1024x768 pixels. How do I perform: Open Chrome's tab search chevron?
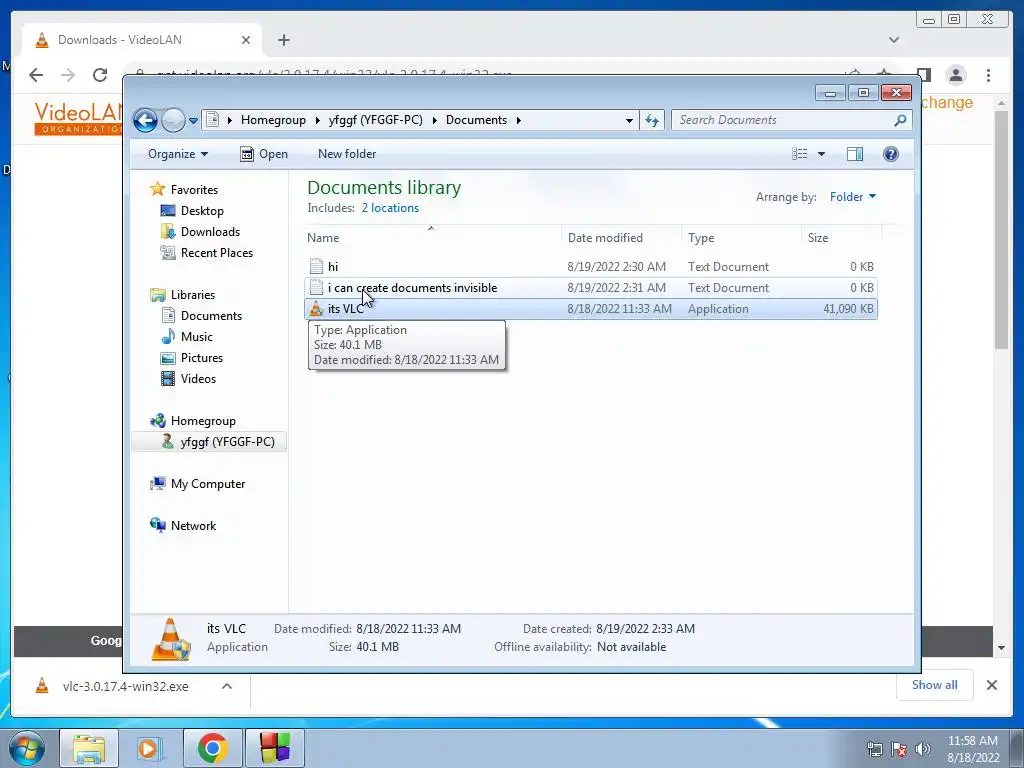[894, 40]
